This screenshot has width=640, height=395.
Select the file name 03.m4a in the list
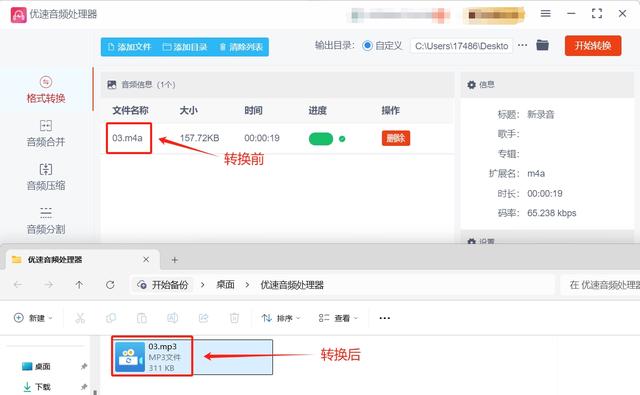(127, 138)
